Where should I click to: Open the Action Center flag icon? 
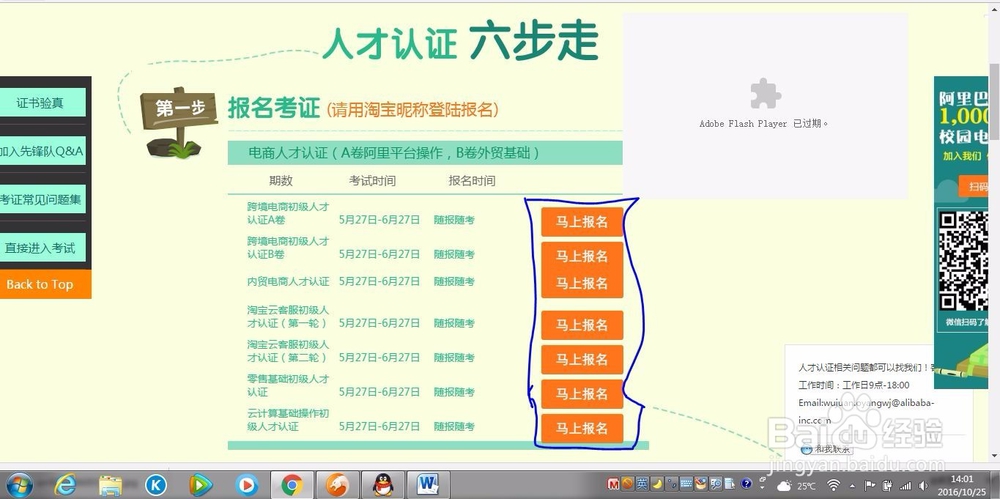click(869, 486)
